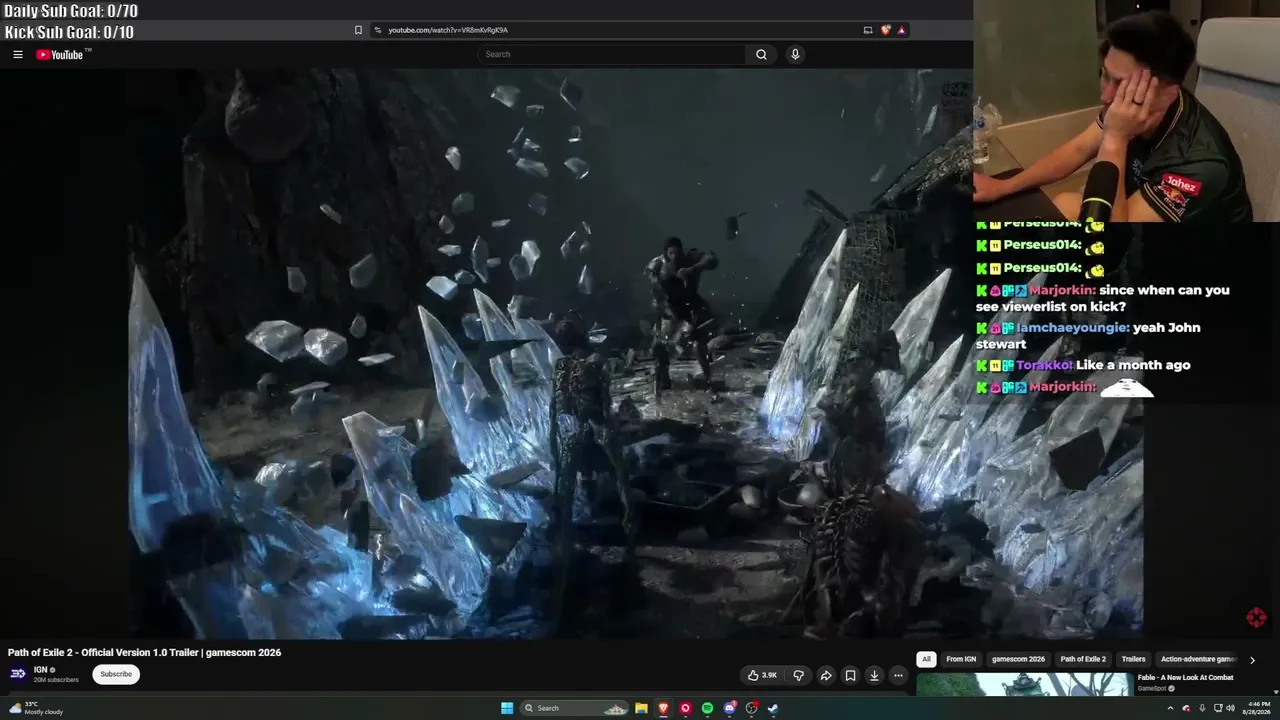Subscribe to the IGN channel
Viewport: 1280px width, 720px height.
point(116,674)
